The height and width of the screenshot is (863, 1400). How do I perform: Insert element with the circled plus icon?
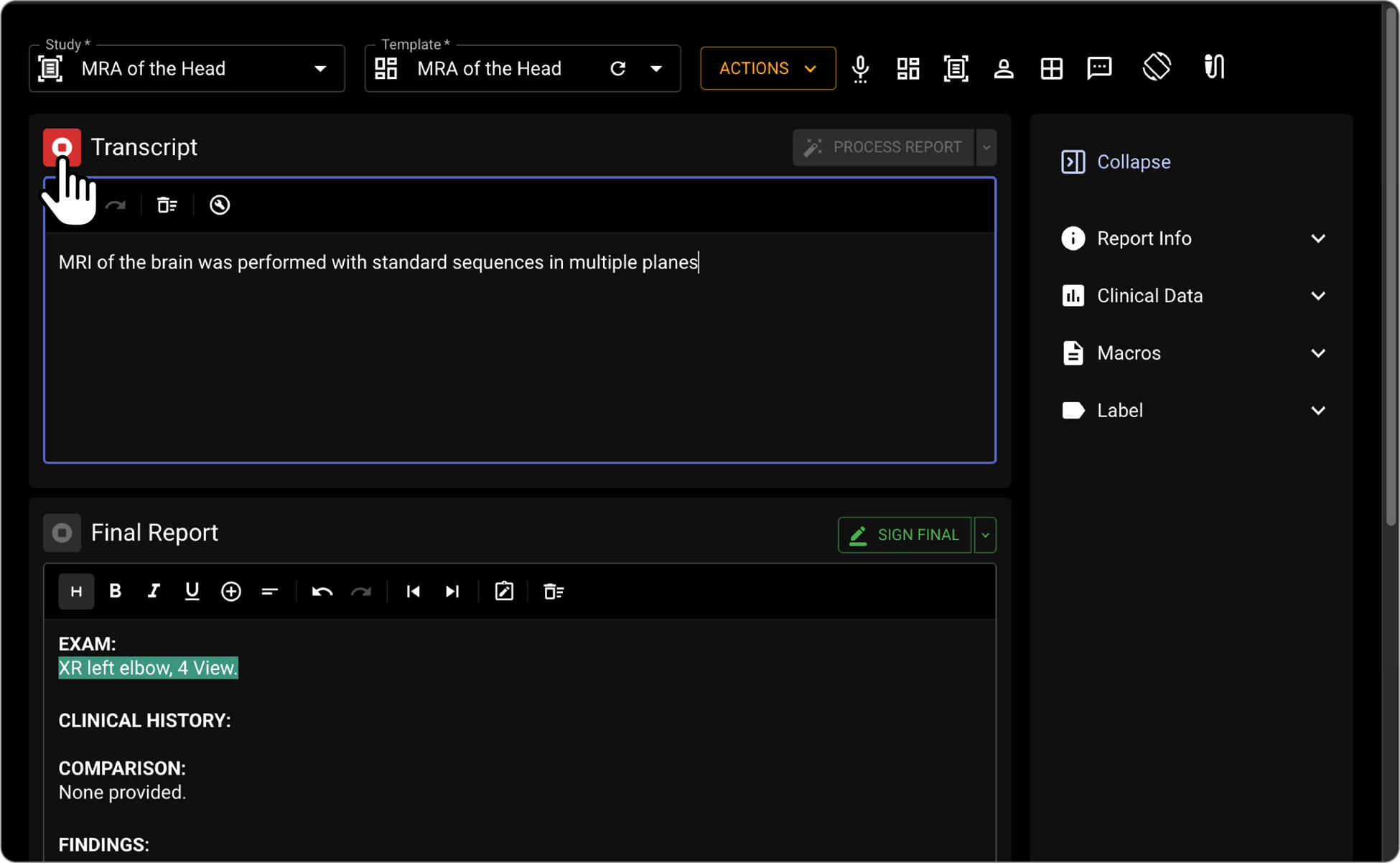point(230,592)
